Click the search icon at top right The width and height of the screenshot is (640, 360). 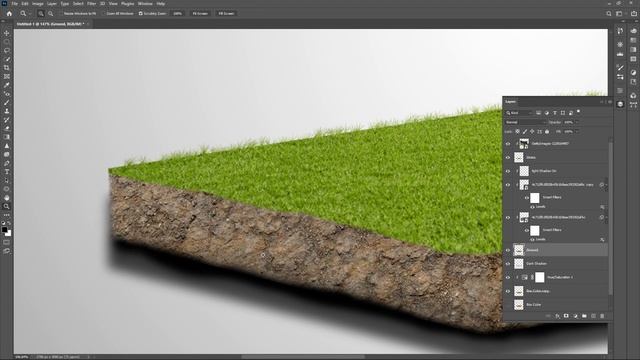pos(609,13)
